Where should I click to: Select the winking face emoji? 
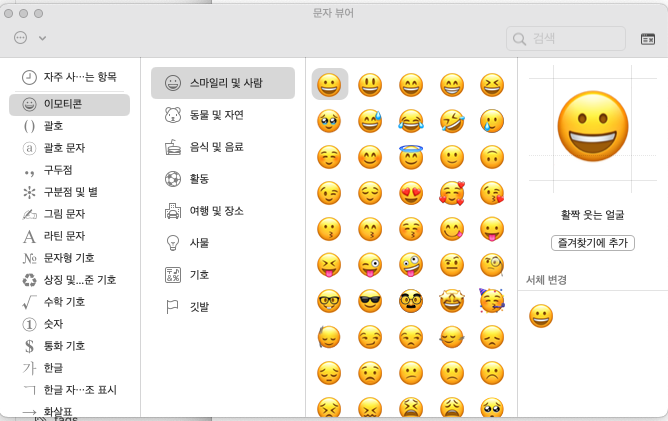[x=329, y=193]
